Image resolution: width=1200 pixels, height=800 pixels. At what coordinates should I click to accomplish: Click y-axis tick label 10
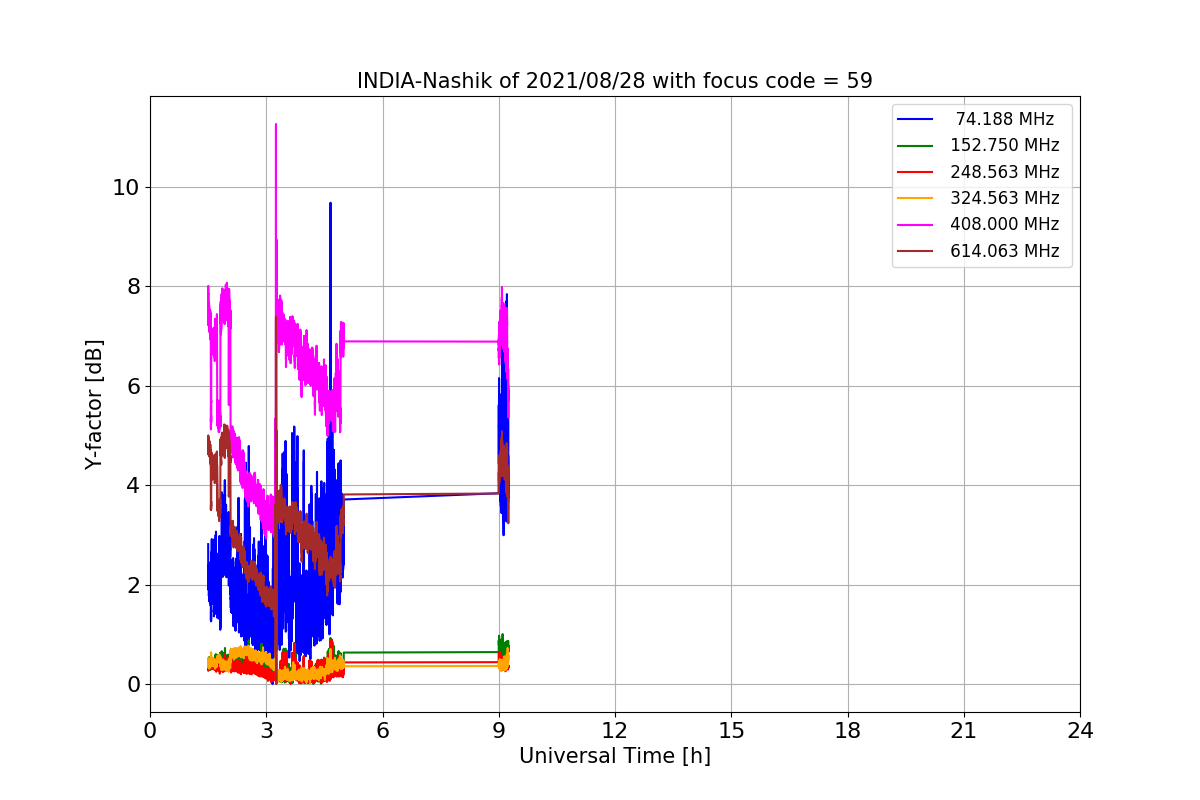click(x=127, y=188)
